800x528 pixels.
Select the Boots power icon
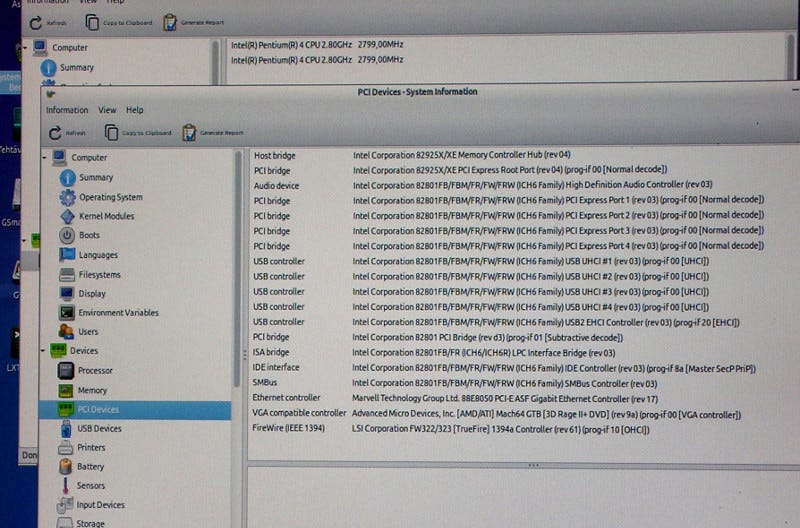67,235
